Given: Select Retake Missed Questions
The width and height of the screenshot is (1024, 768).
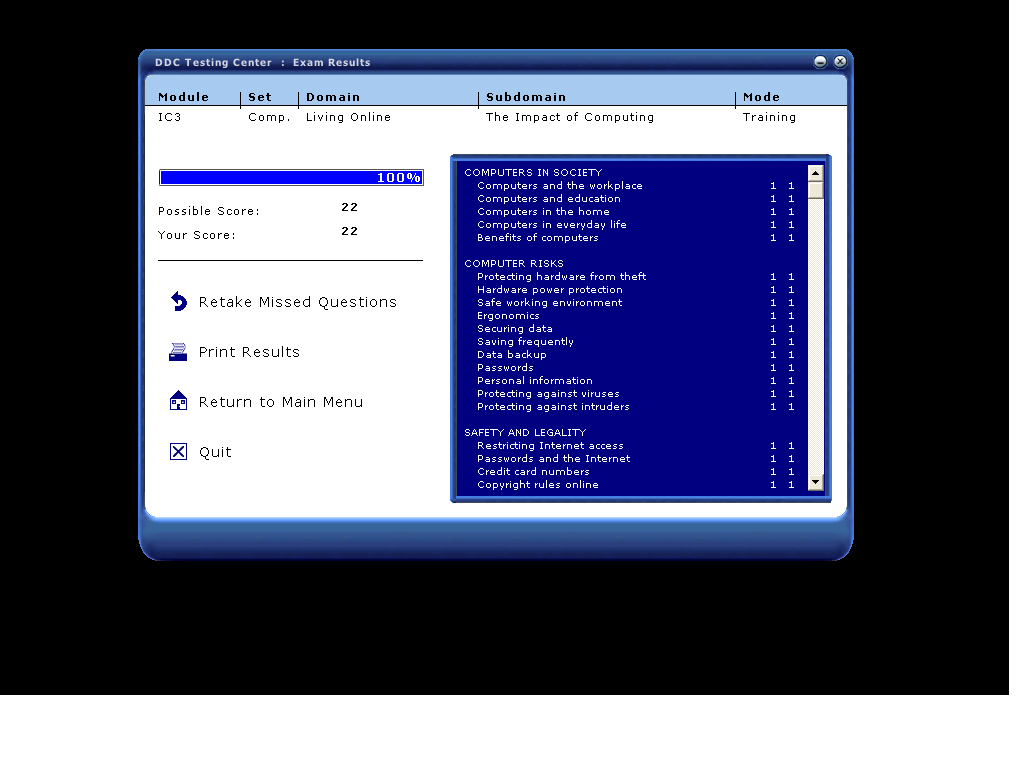Looking at the screenshot, I should point(298,302).
